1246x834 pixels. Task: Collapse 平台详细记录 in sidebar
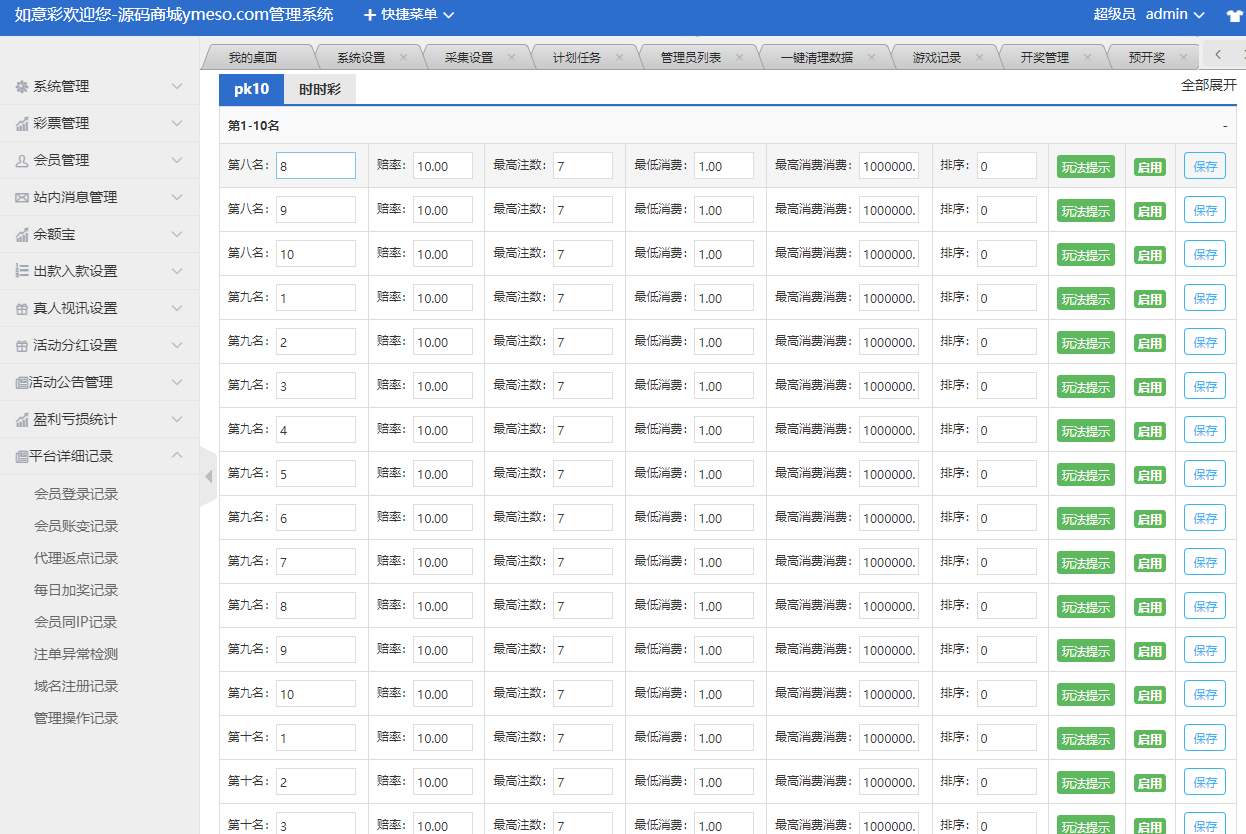click(x=100, y=456)
